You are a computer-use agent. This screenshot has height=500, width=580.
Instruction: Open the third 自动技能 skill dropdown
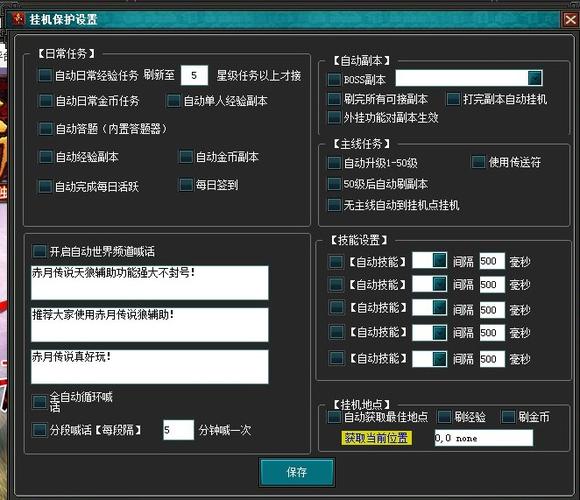click(439, 308)
